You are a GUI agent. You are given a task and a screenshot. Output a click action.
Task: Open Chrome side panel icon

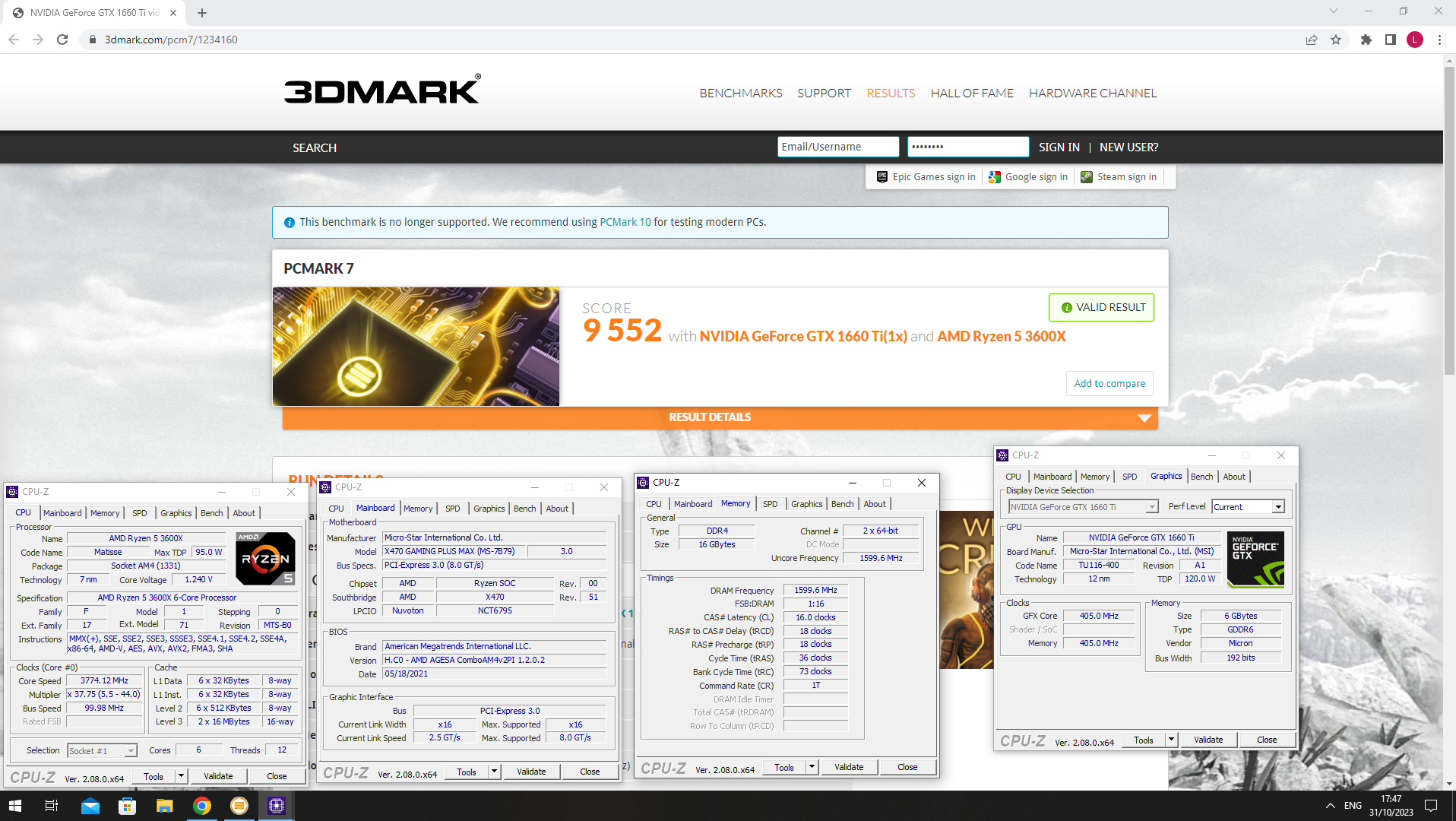tap(1391, 40)
